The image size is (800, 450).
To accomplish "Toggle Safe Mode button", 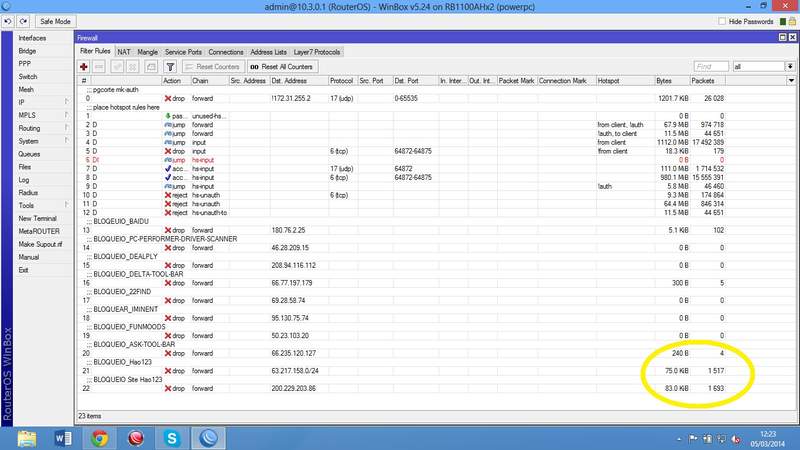I will click(55, 21).
